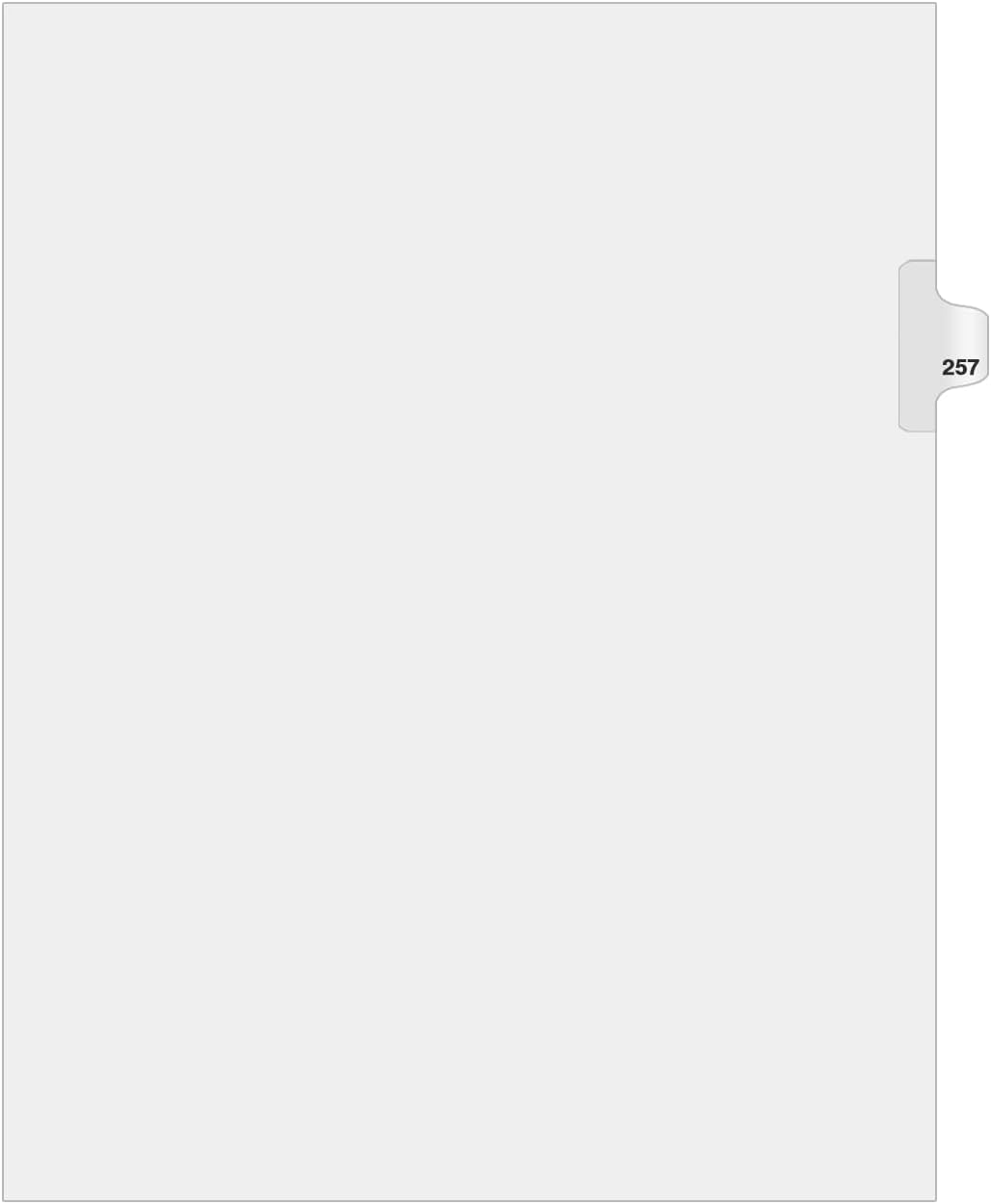Image resolution: width=991 pixels, height=1204 pixels.
Task: Click the top of the gray tab backing
Action: 917,264
